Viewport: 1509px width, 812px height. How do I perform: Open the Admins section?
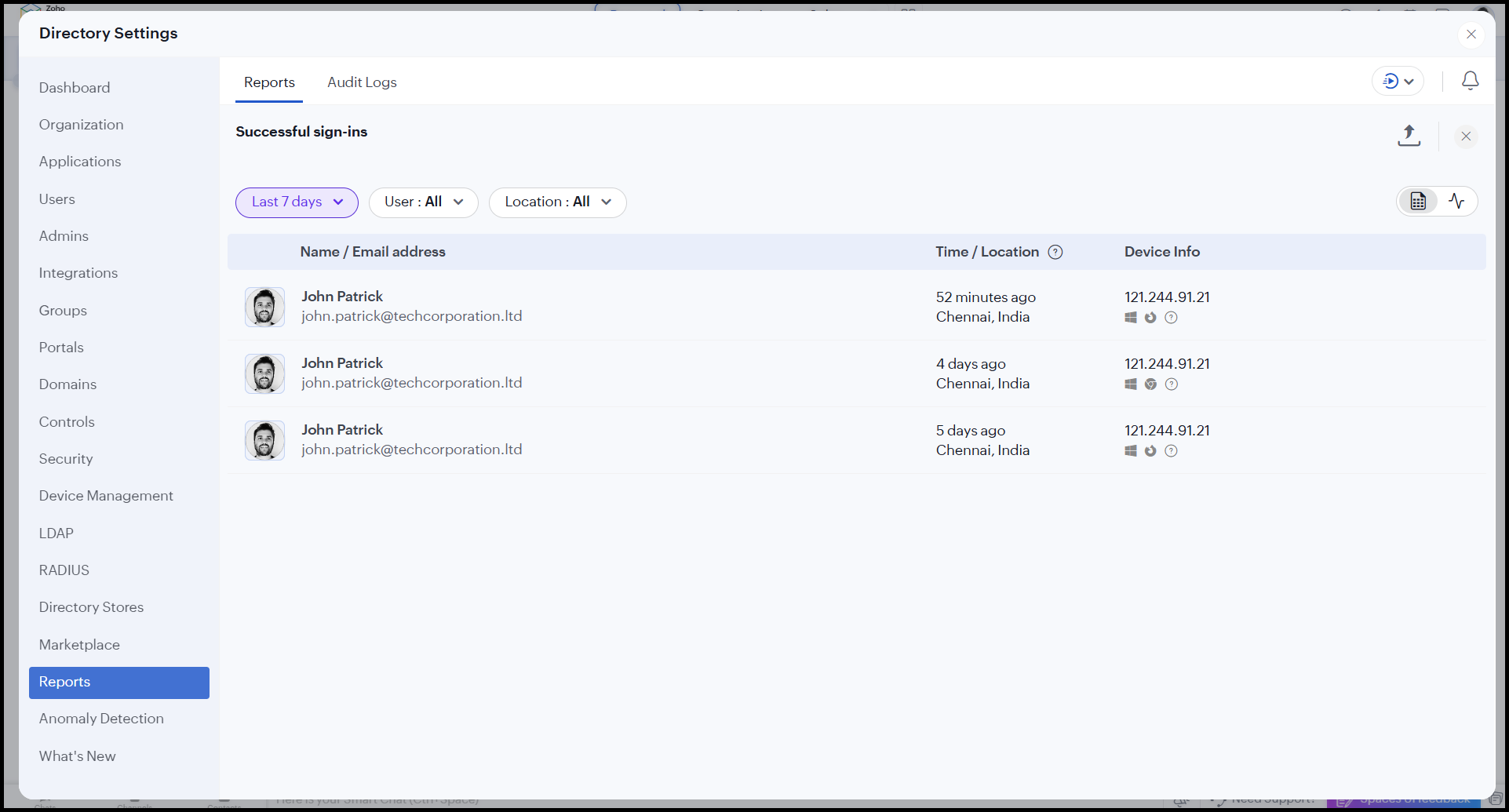click(64, 236)
